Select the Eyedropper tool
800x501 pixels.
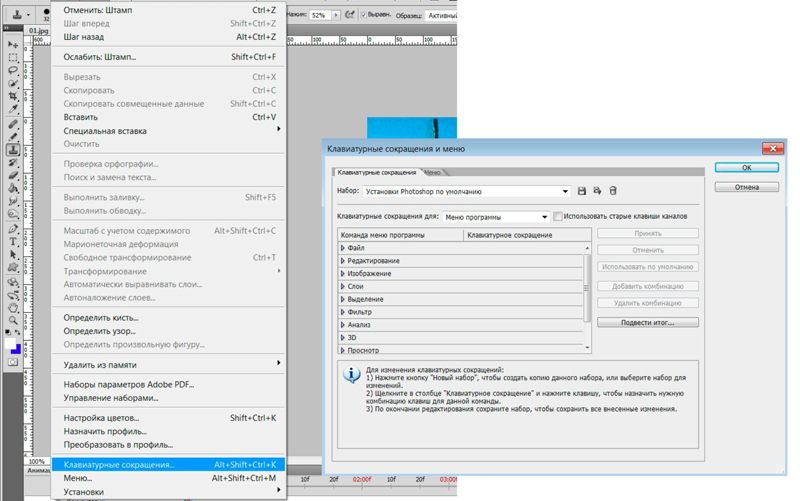click(13, 109)
